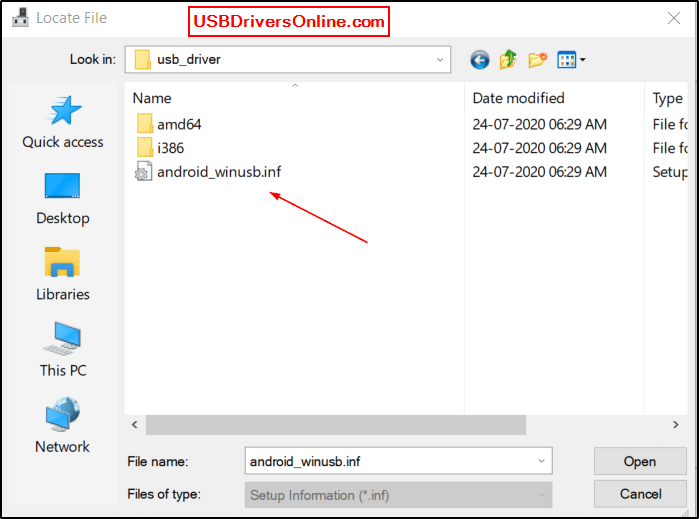Open the View menu icon

coord(571,60)
